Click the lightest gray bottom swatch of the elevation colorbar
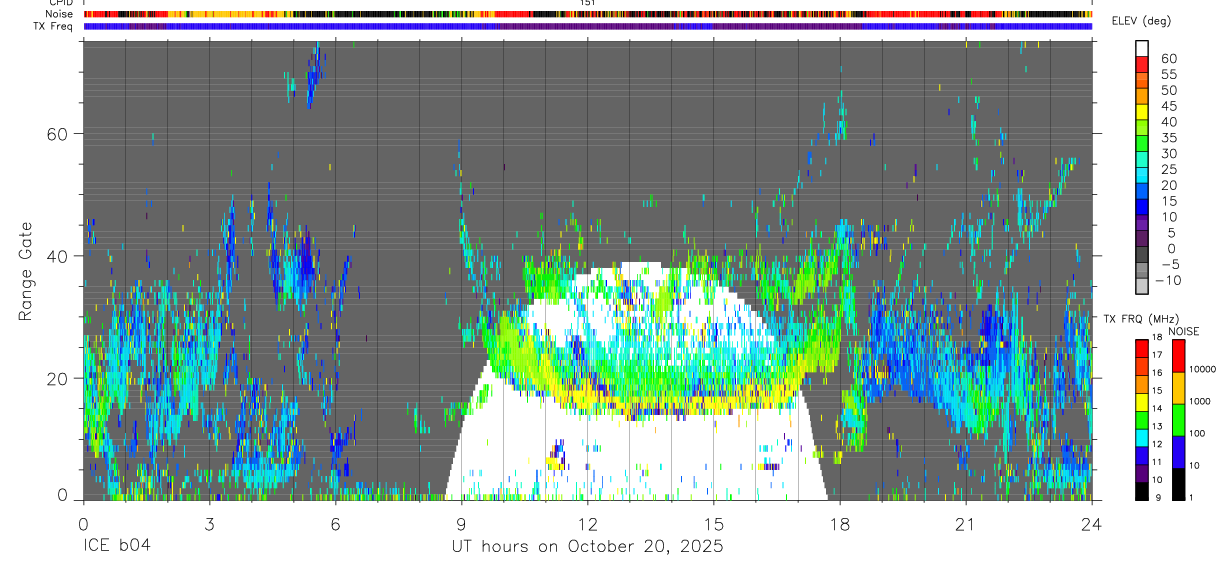The width and height of the screenshot is (1228, 567). click(x=1142, y=288)
